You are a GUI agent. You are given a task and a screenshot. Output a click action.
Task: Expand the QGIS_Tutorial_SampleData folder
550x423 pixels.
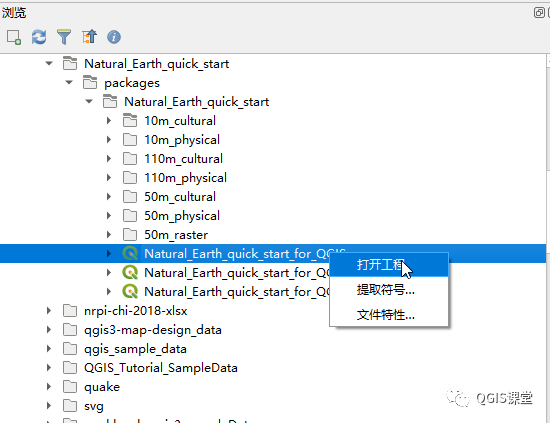coord(49,367)
